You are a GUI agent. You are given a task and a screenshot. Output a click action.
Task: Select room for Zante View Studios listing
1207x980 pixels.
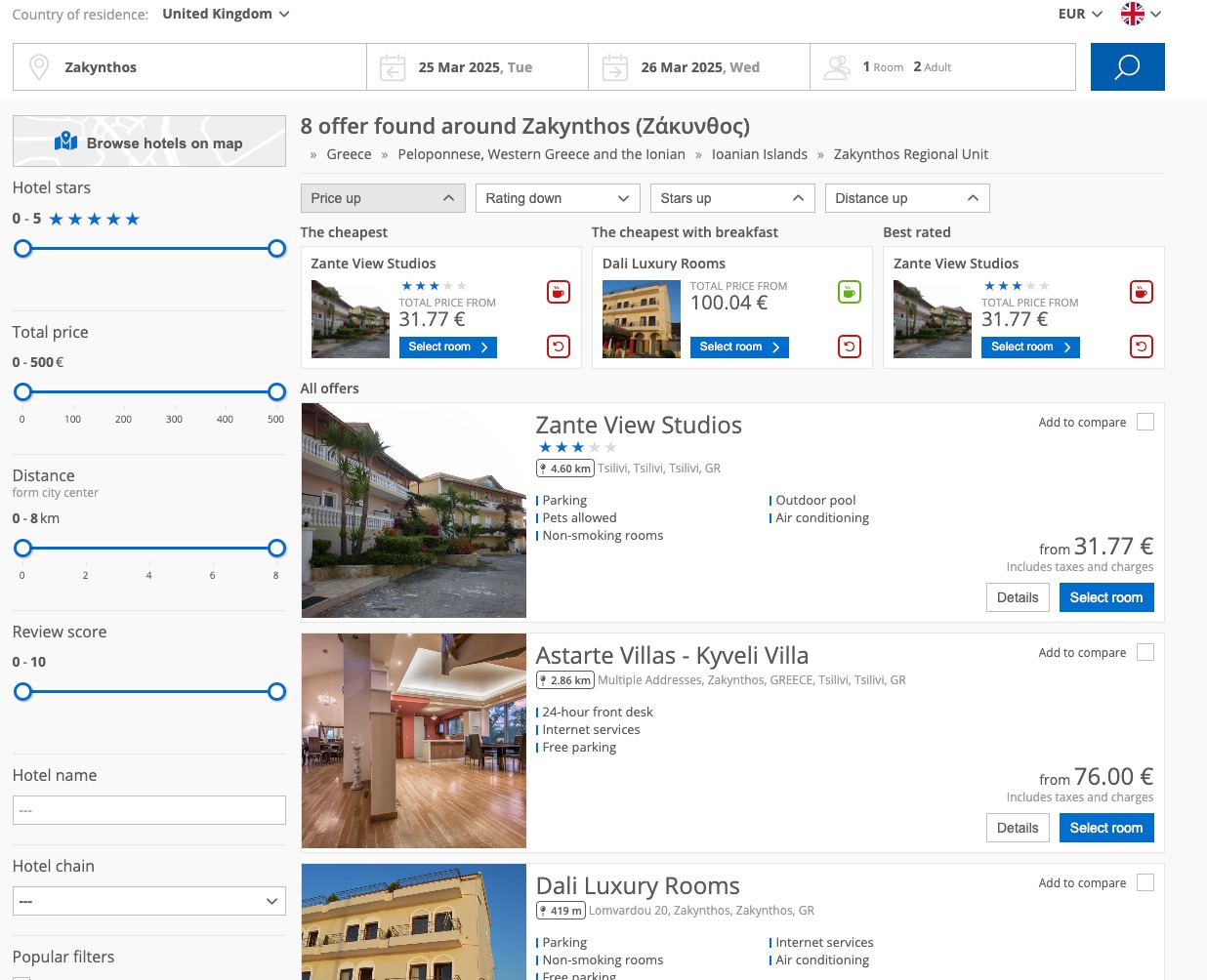[x=1106, y=597]
